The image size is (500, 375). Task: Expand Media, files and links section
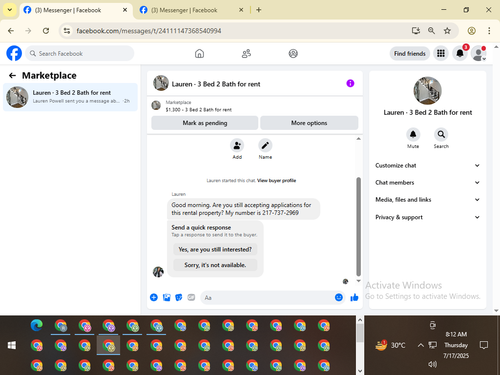[428, 199]
